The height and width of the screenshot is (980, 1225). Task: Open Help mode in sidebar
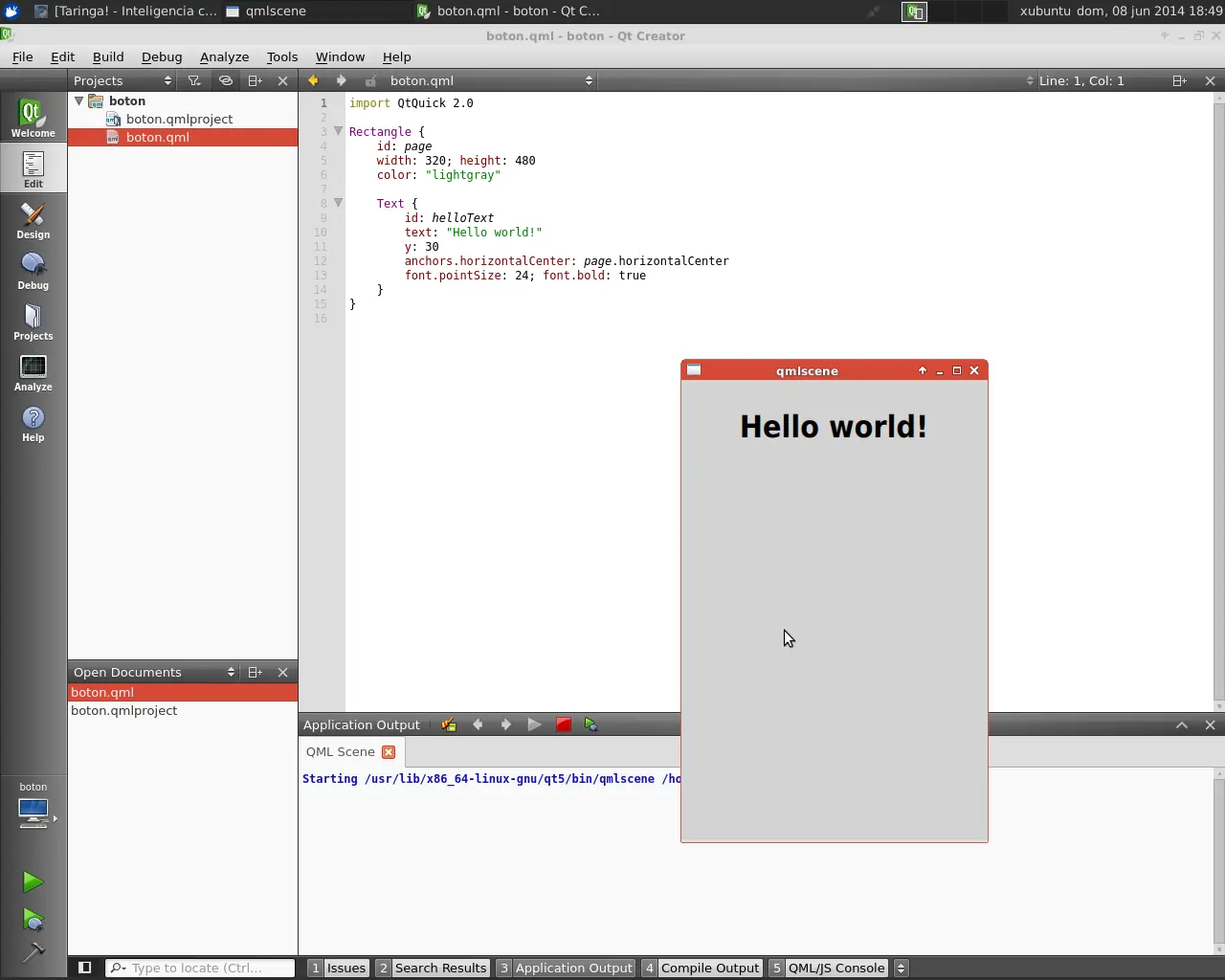[33, 423]
